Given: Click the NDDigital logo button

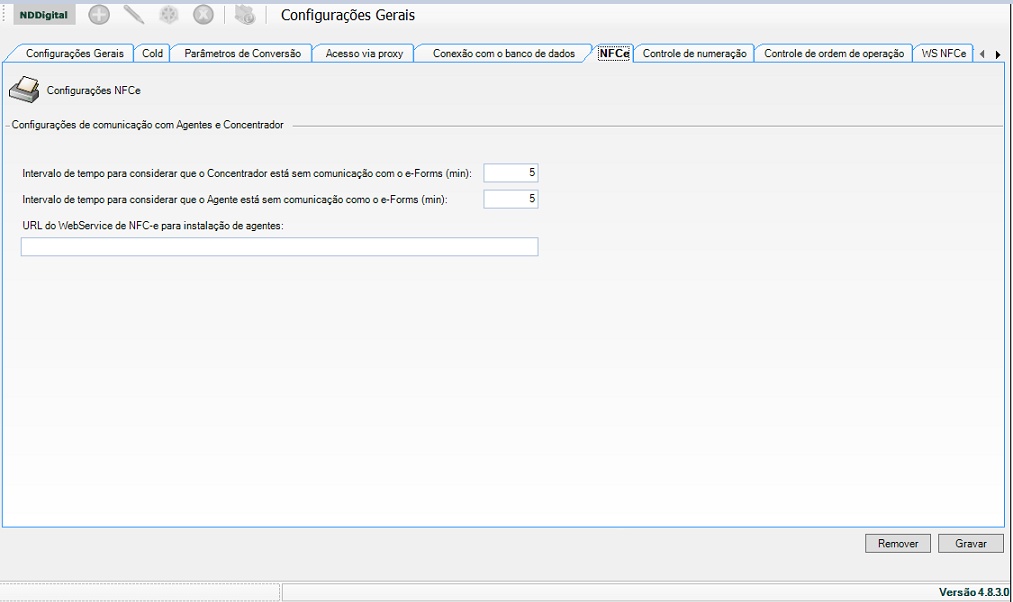Looking at the screenshot, I should [44, 15].
